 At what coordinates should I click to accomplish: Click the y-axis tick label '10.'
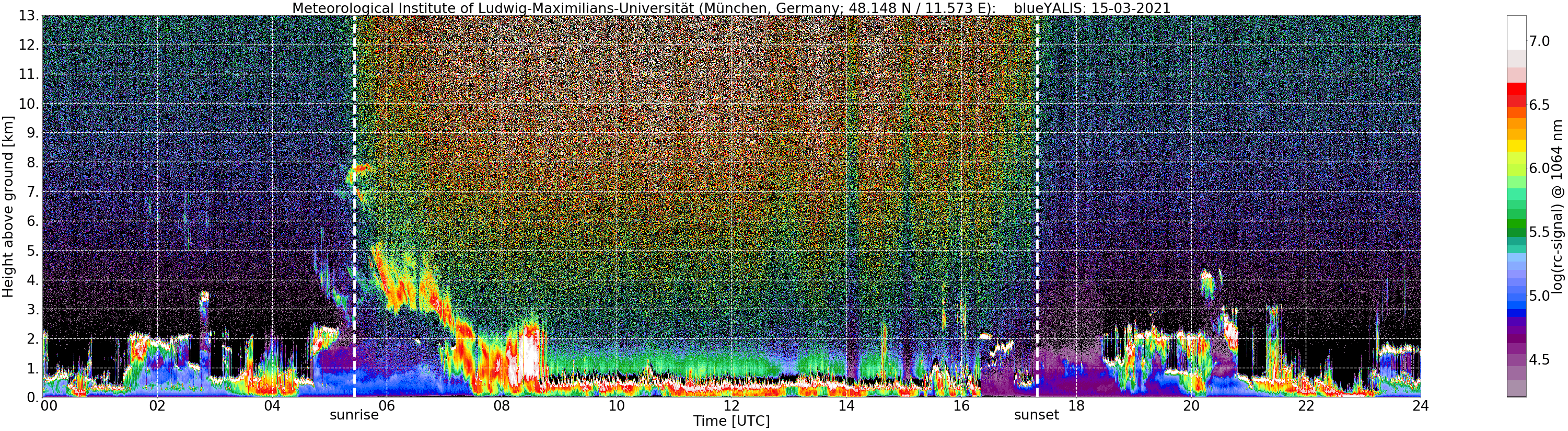click(x=29, y=104)
